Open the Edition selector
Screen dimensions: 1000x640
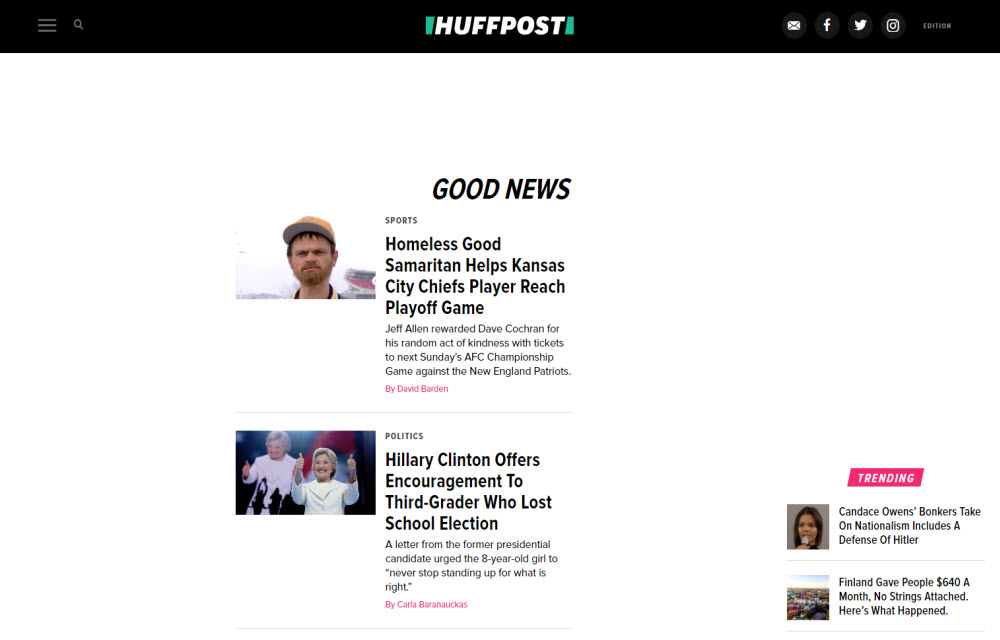click(x=937, y=26)
